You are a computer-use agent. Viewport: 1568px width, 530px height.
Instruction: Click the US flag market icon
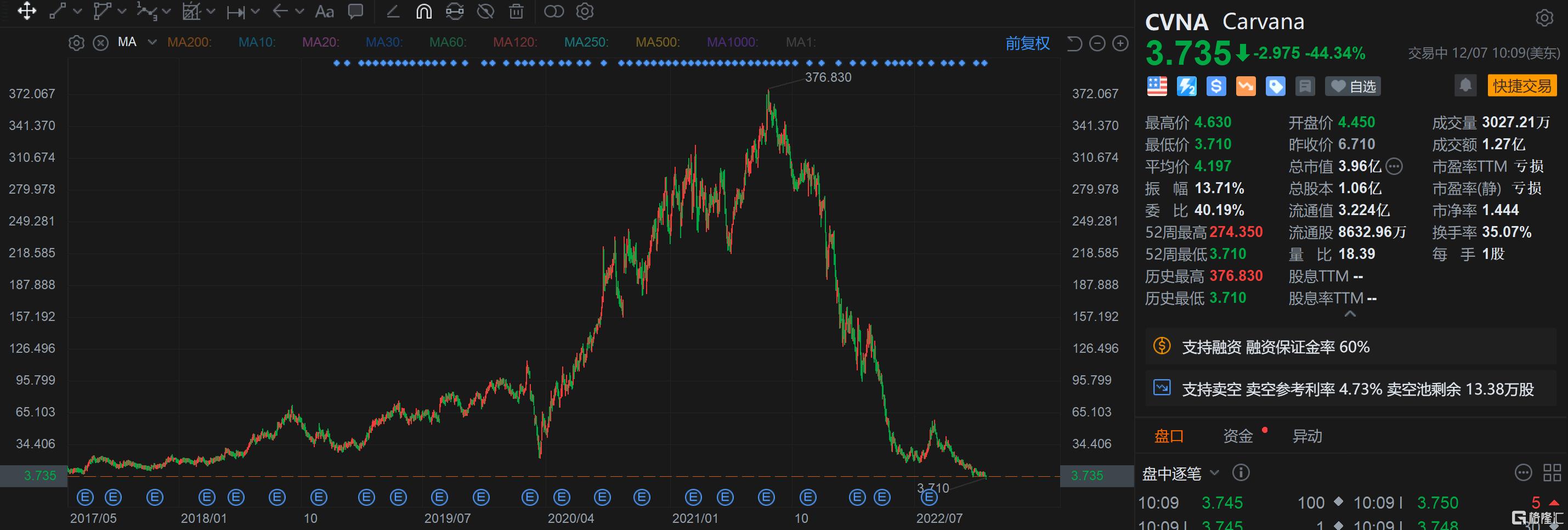(1157, 87)
